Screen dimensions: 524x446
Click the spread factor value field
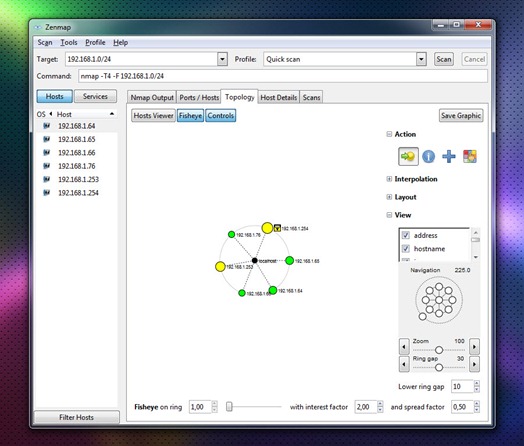point(463,407)
